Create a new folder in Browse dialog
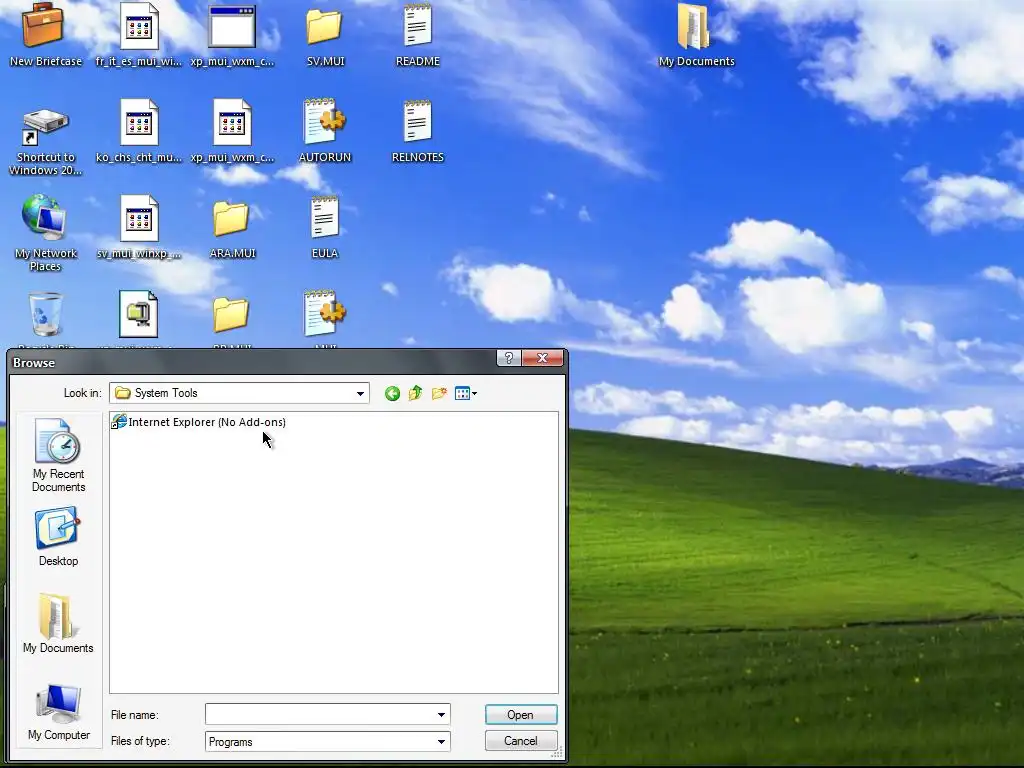1024x768 pixels. (439, 393)
